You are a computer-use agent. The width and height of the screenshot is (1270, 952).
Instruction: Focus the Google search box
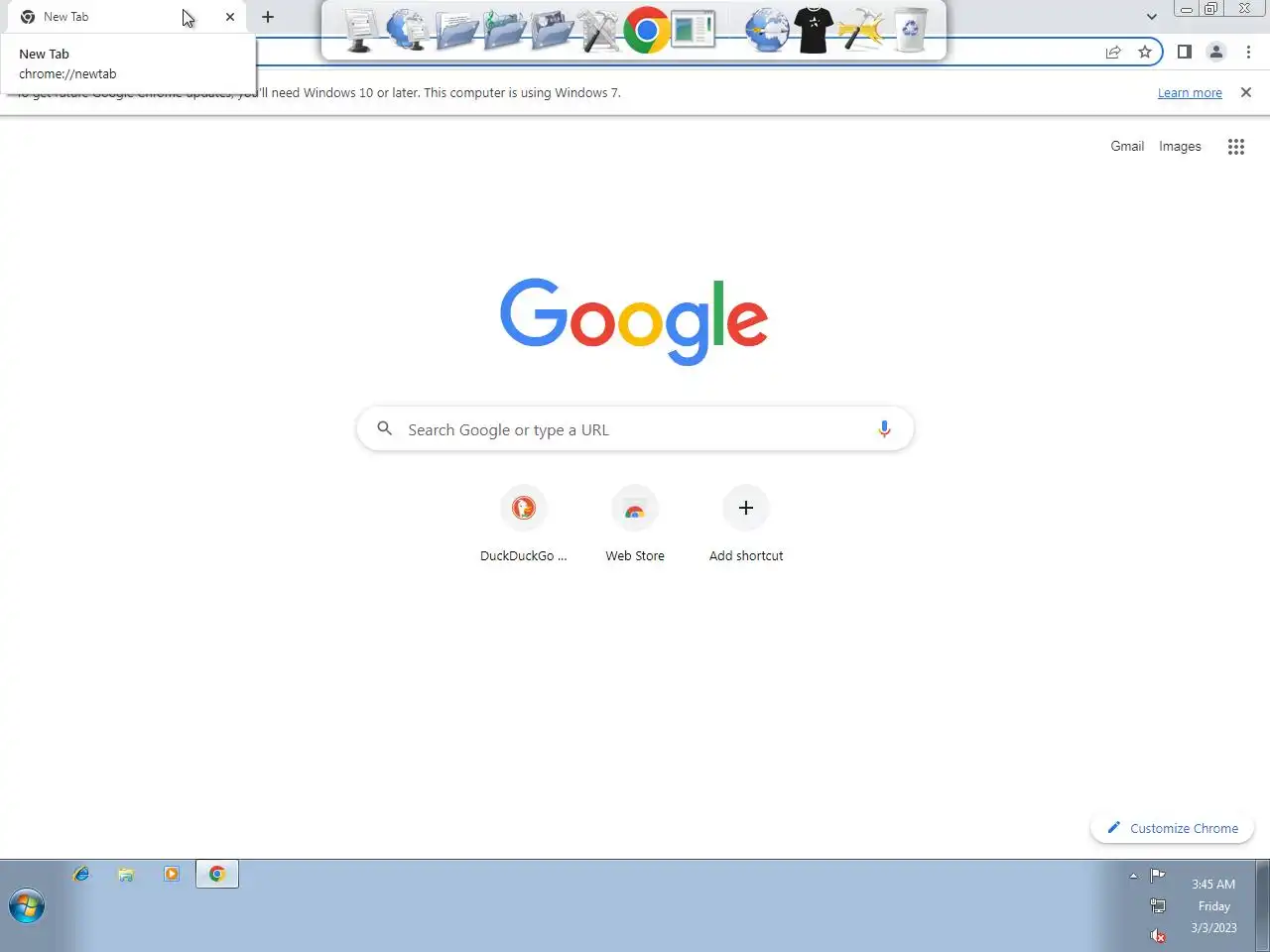coord(635,428)
